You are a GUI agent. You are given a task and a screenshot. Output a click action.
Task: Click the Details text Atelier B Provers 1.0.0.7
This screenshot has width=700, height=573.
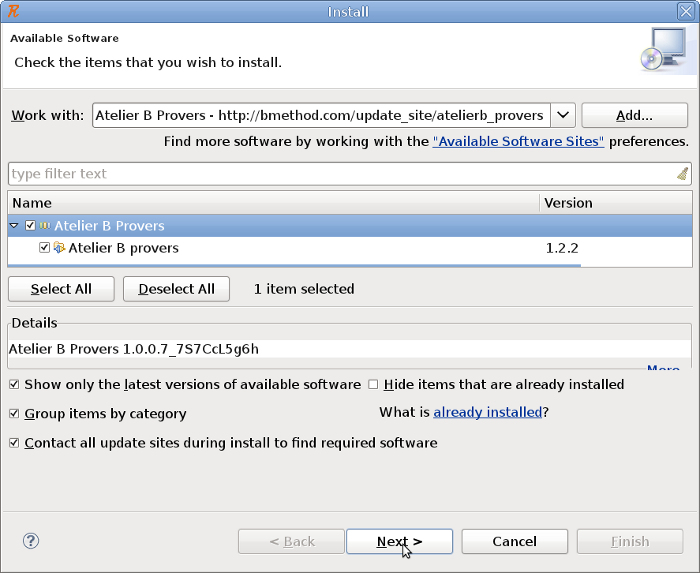point(133,349)
